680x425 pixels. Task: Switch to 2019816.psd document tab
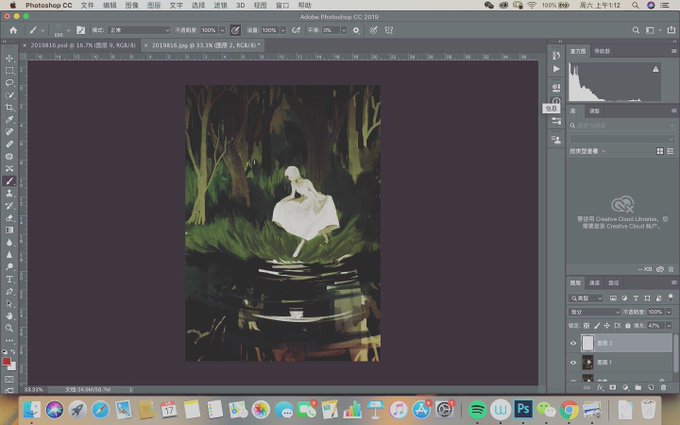[83, 45]
